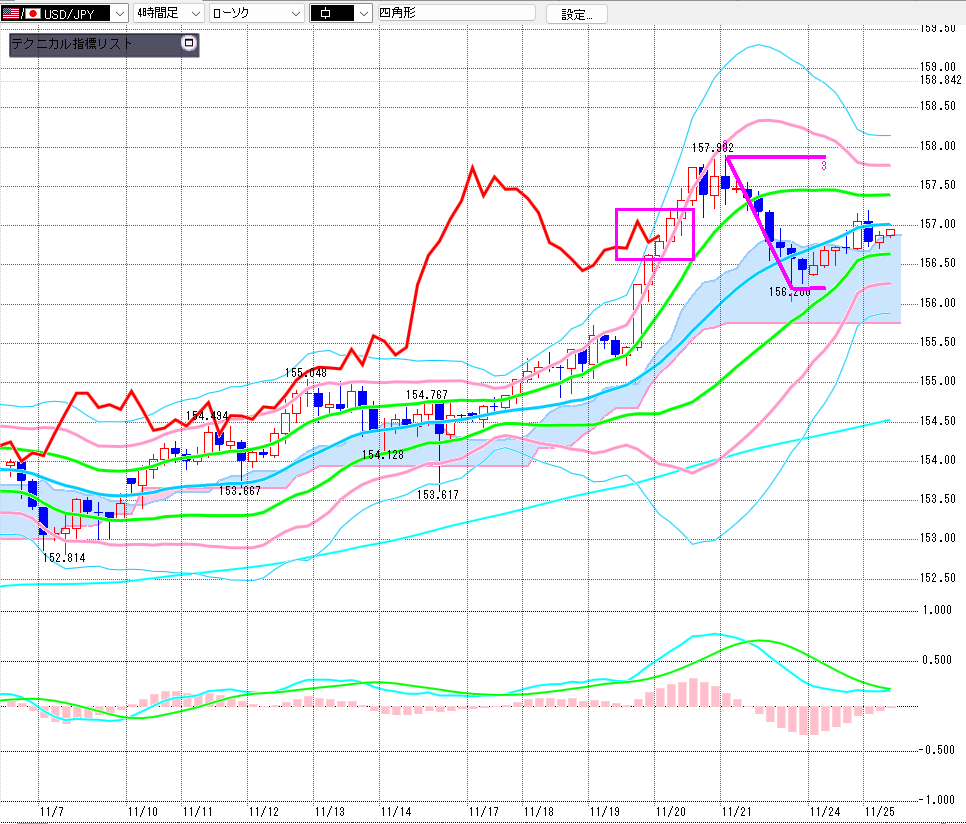Click the 157.902 high price label
Viewport: 966px width, 824px height.
713,147
